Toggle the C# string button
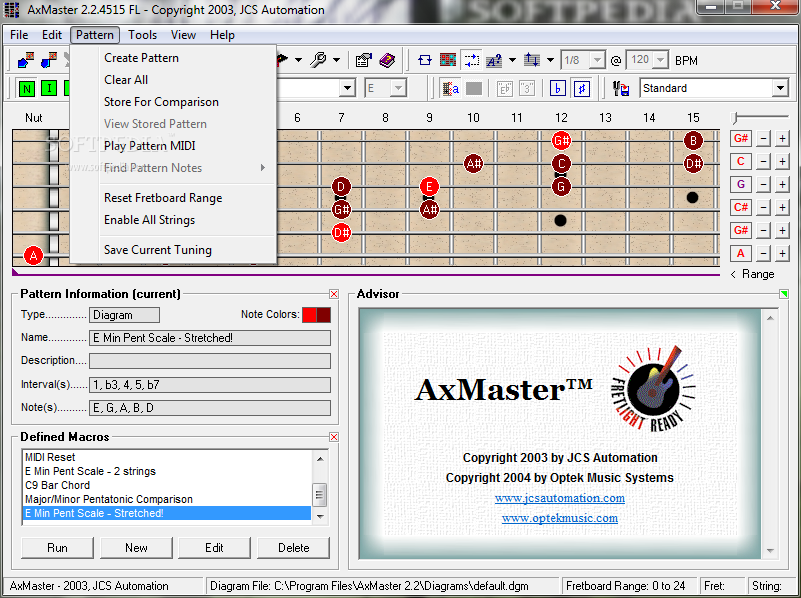Viewport: 801px width, 598px height. click(x=741, y=207)
